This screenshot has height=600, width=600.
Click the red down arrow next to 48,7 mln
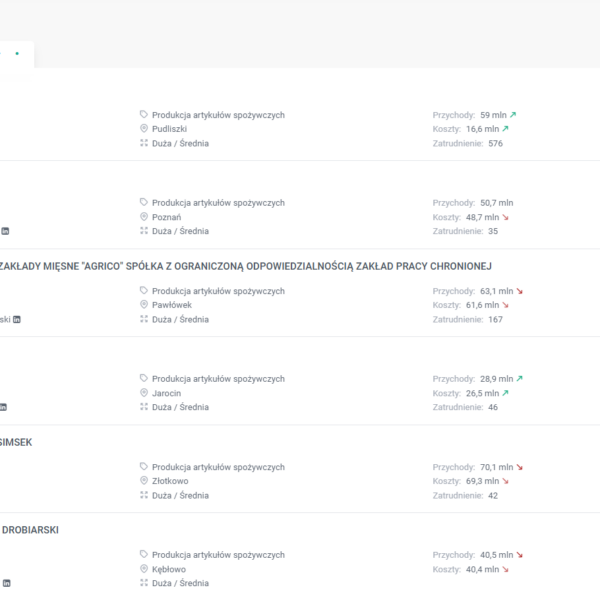click(505, 217)
